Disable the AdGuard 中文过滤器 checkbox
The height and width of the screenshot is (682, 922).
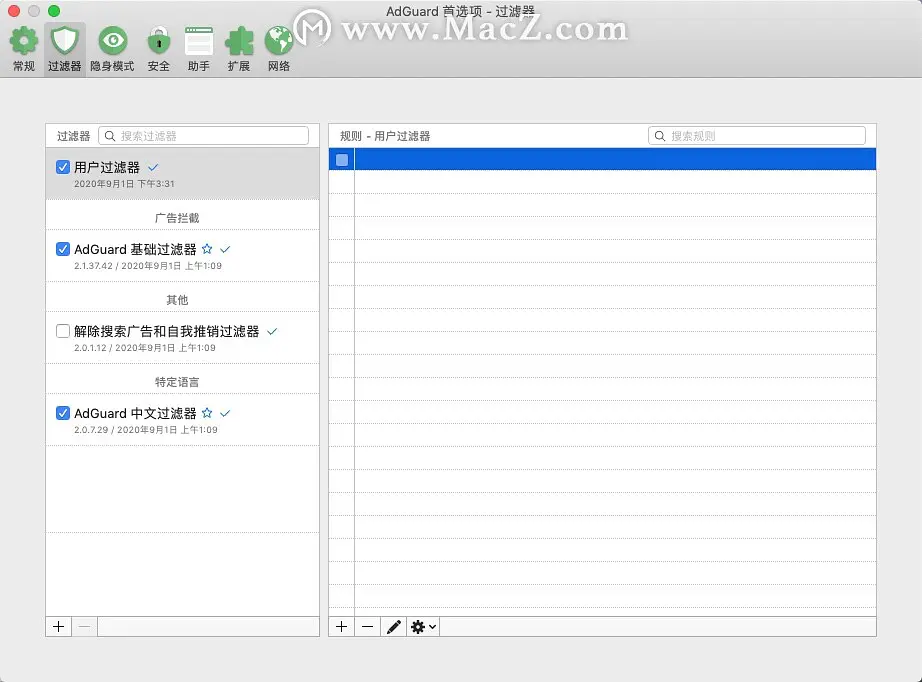tap(63, 413)
